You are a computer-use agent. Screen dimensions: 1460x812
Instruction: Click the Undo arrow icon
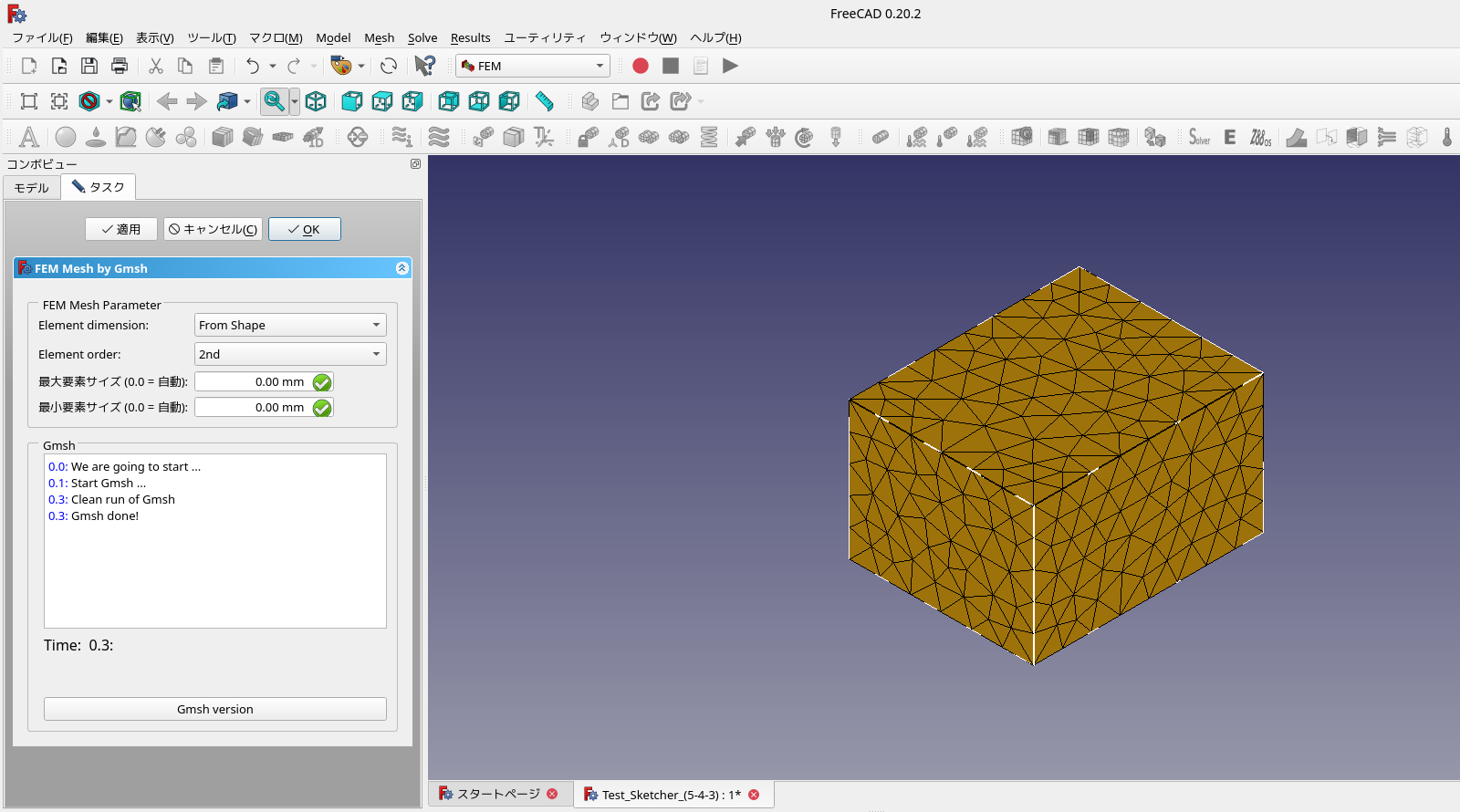253,66
